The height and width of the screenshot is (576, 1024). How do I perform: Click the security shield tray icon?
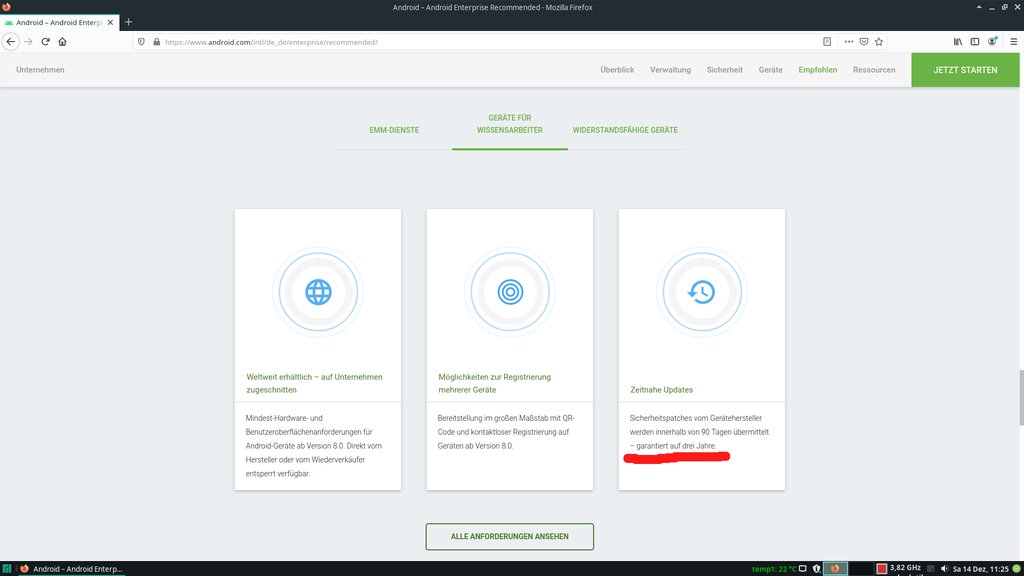pos(816,569)
